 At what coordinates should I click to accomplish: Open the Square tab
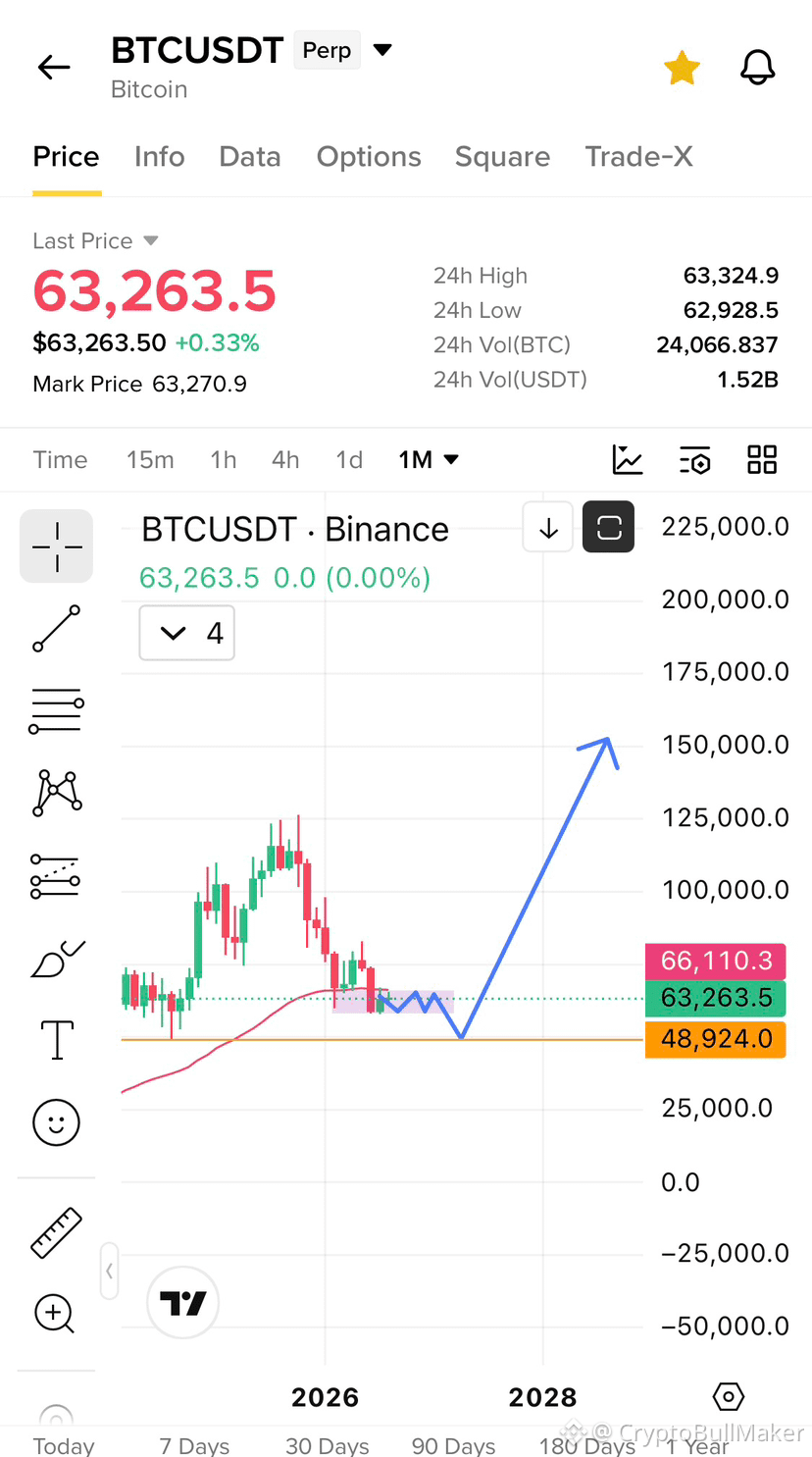pos(502,157)
